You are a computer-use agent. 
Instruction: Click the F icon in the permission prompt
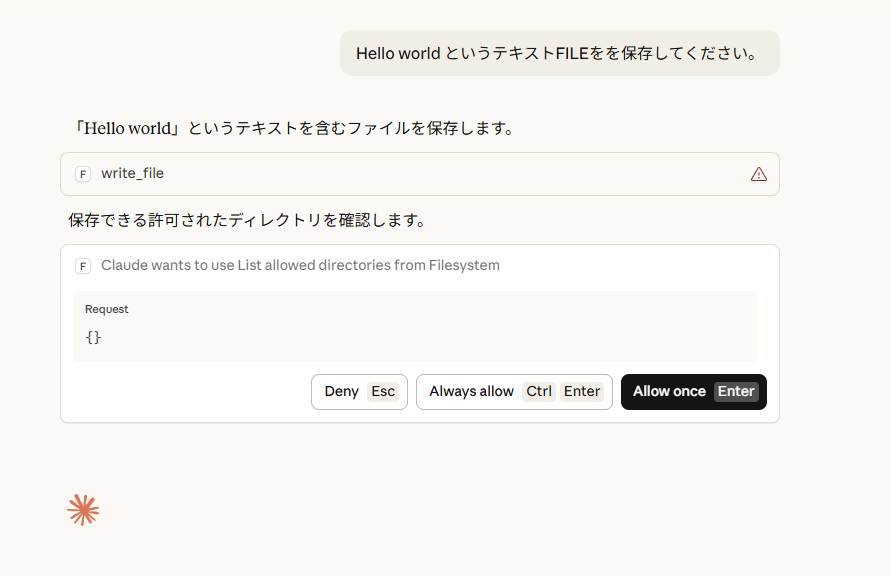83,266
